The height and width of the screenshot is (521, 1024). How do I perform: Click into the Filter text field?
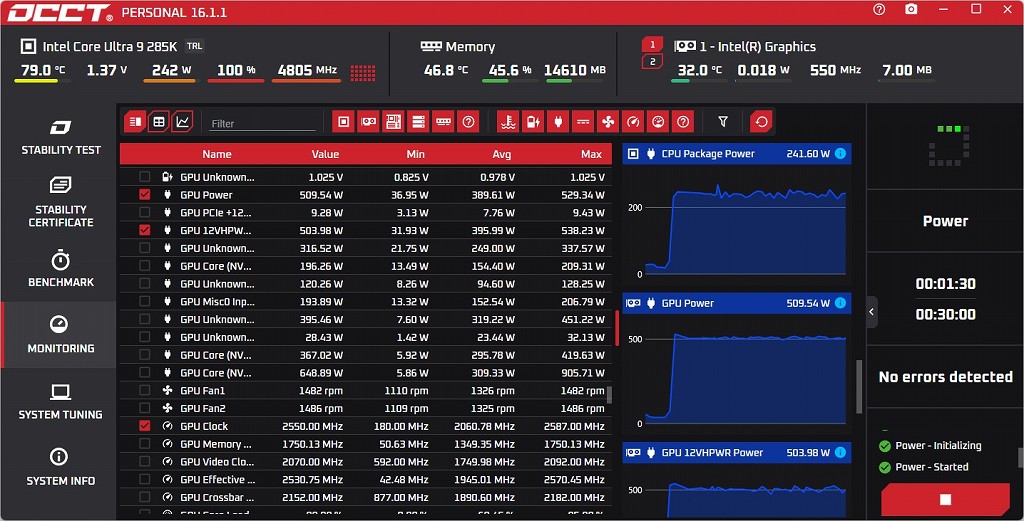click(262, 123)
